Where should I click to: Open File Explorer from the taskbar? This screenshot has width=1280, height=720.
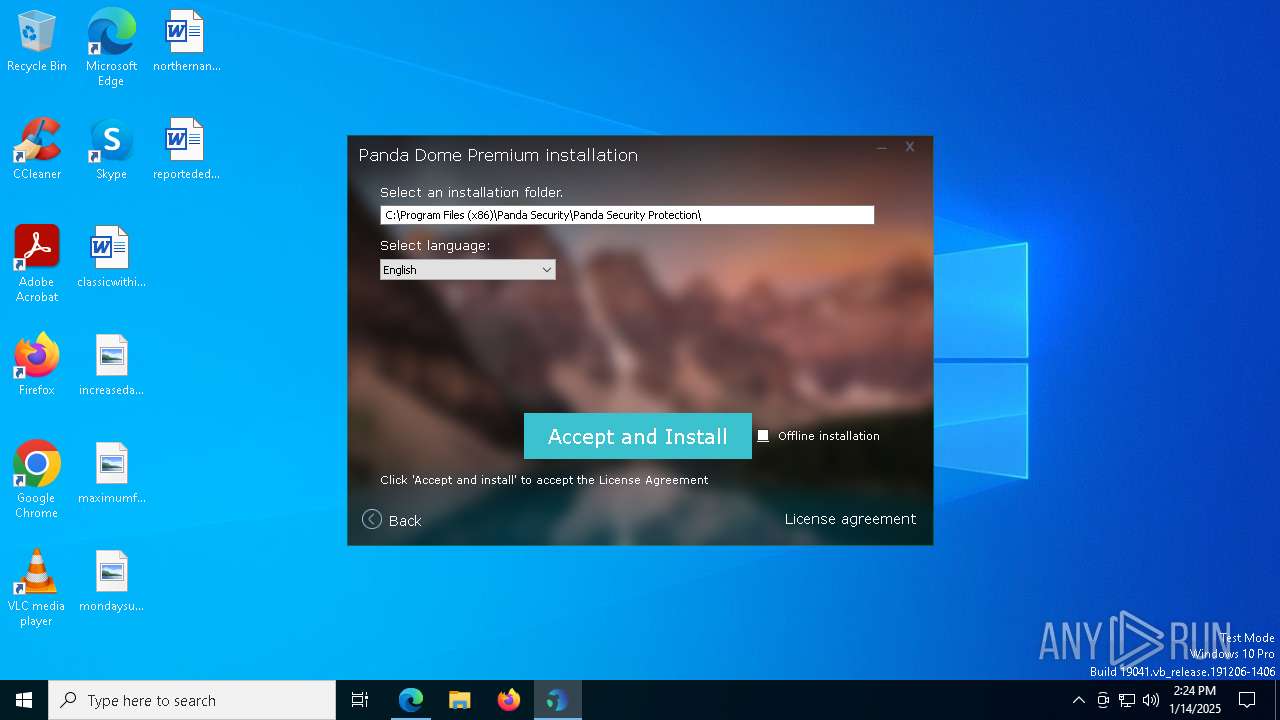click(459, 700)
